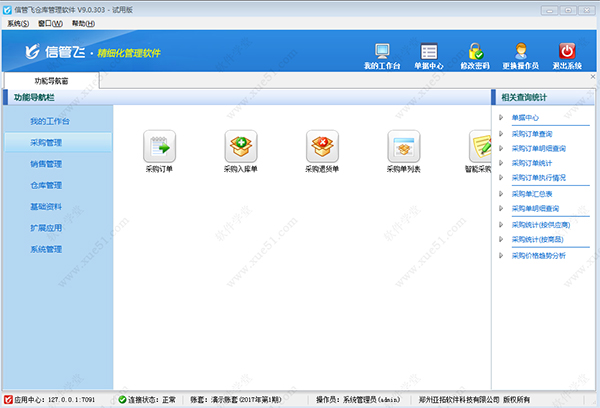600x408 pixels.
Task: Open the 采购单列表 list icon
Action: tap(403, 146)
